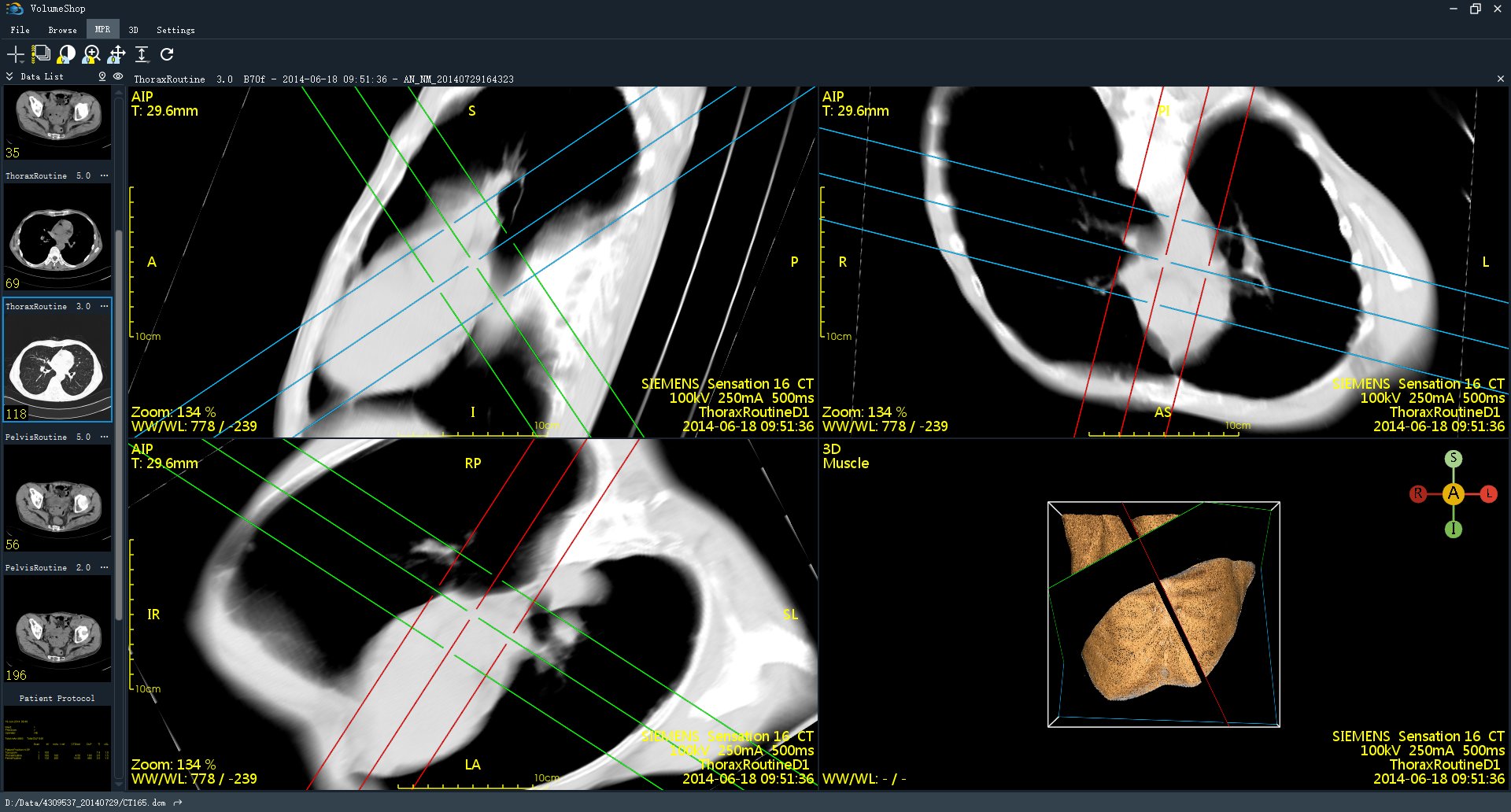The height and width of the screenshot is (812, 1511).
Task: Click the reset rotate arrow icon
Action: pos(167,54)
